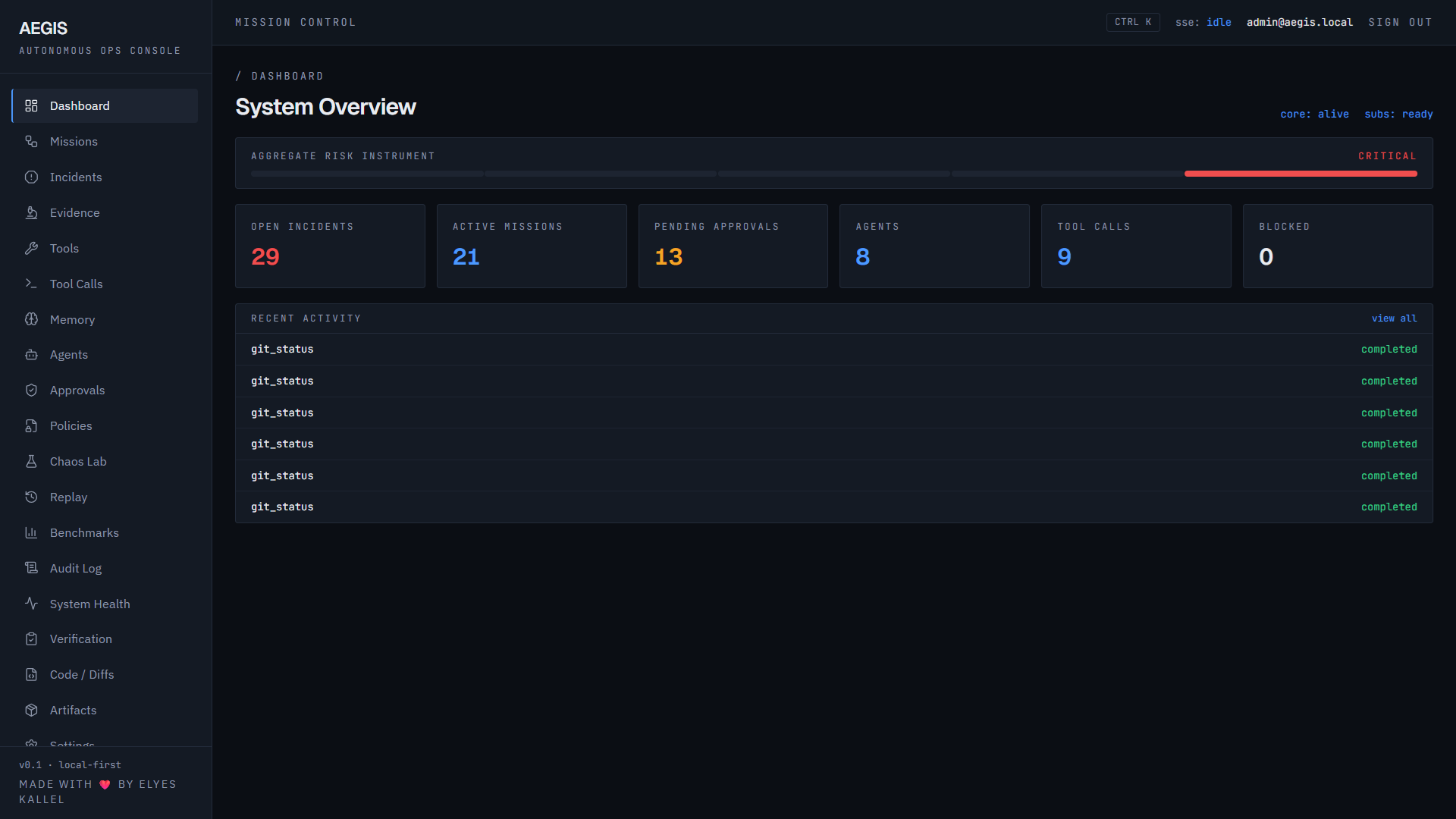Open the Approvals page label
Screen dimensions: 1456x819
[77, 390]
